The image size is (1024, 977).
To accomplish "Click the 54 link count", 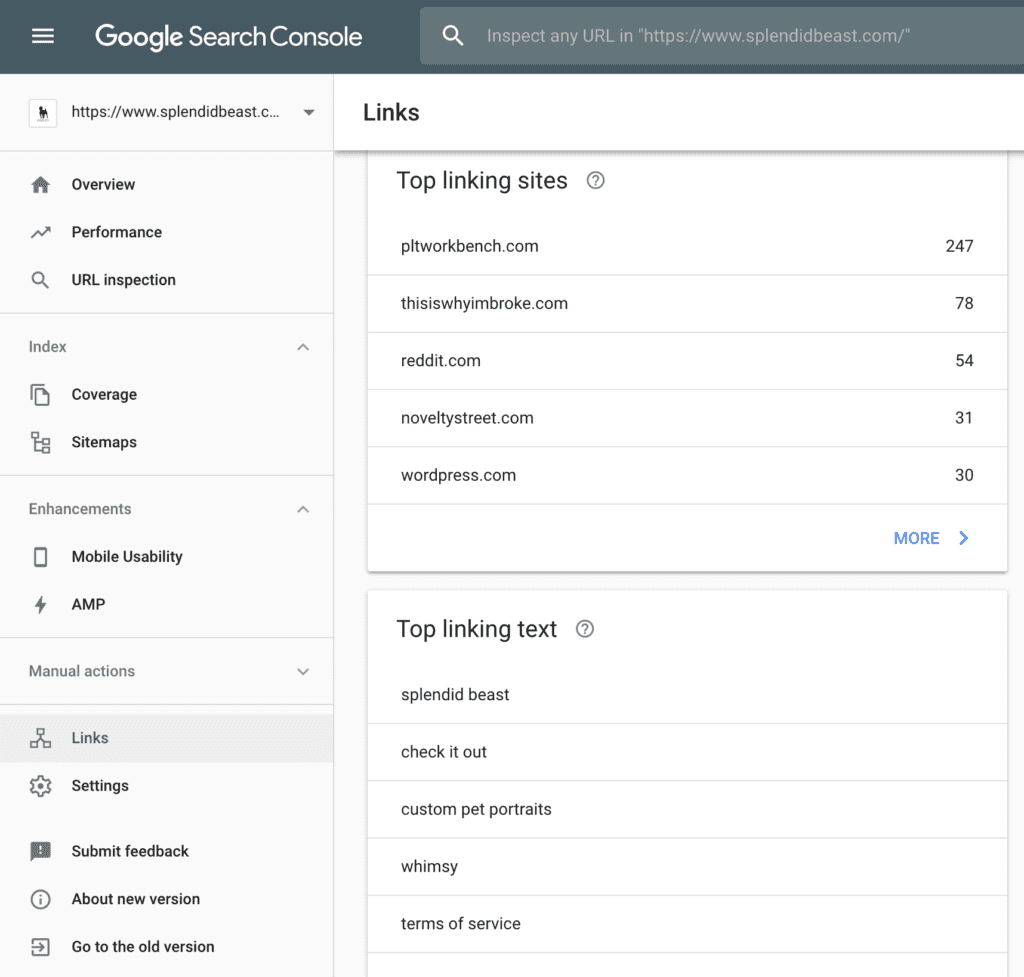I will click(x=964, y=361).
